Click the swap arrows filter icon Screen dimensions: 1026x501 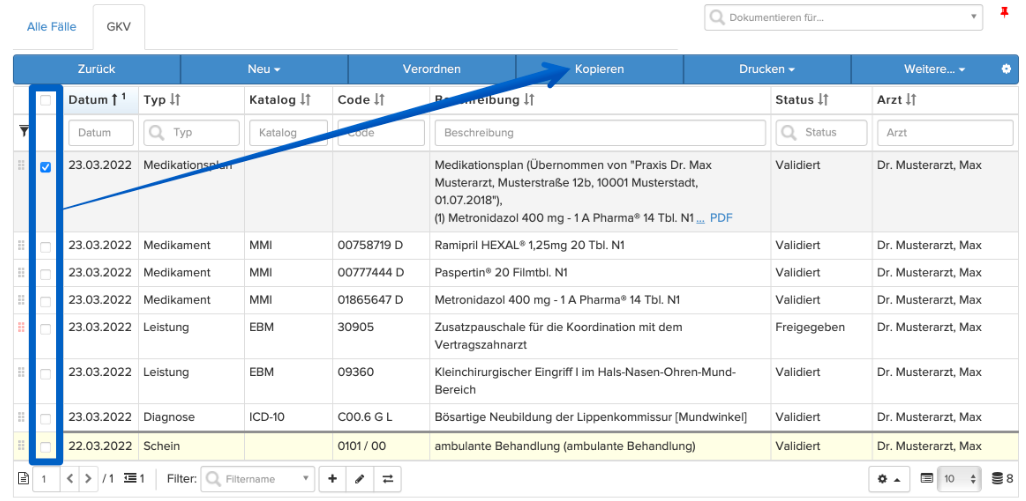pyautogui.click(x=387, y=479)
